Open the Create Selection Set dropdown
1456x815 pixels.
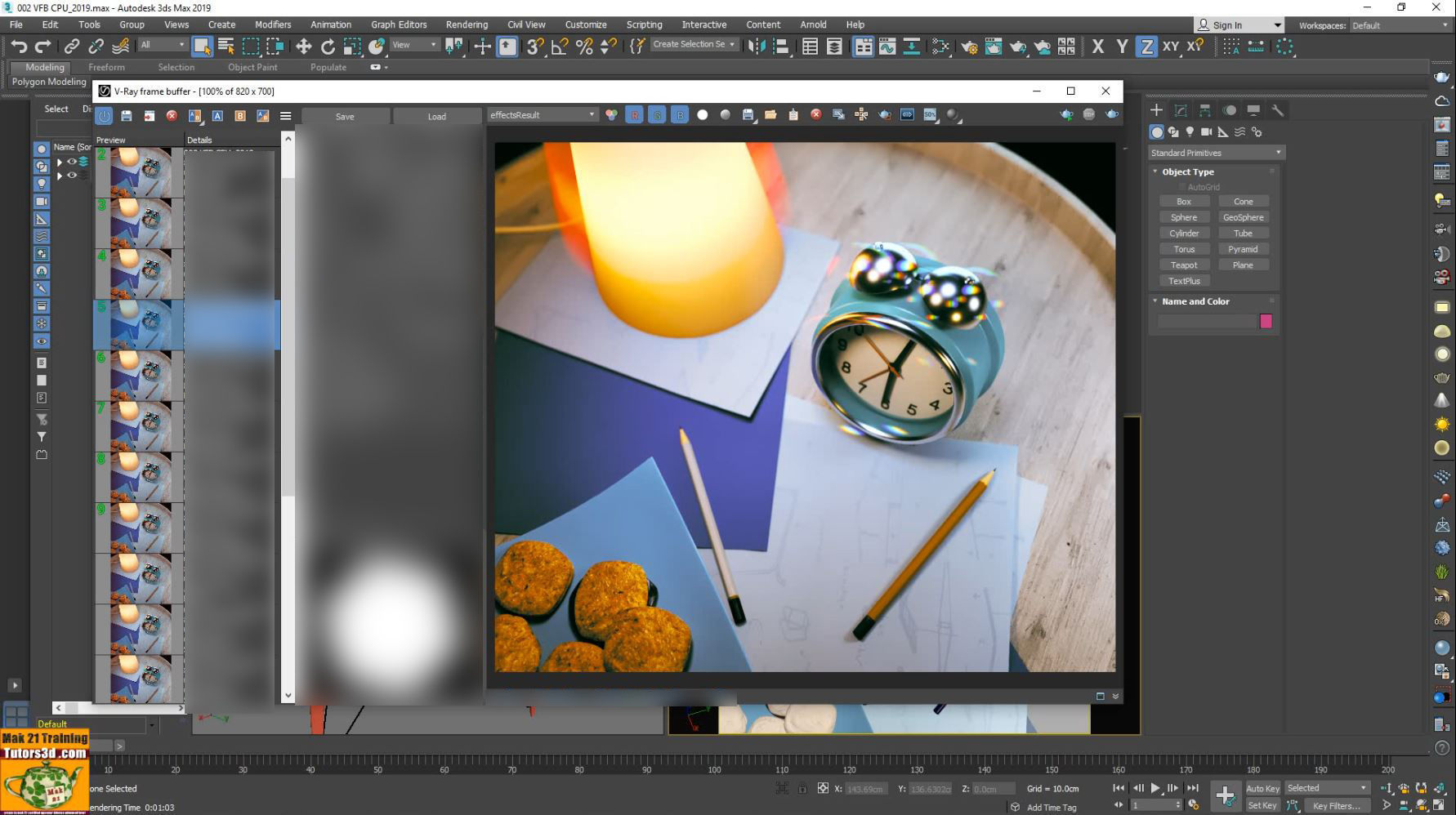point(694,44)
